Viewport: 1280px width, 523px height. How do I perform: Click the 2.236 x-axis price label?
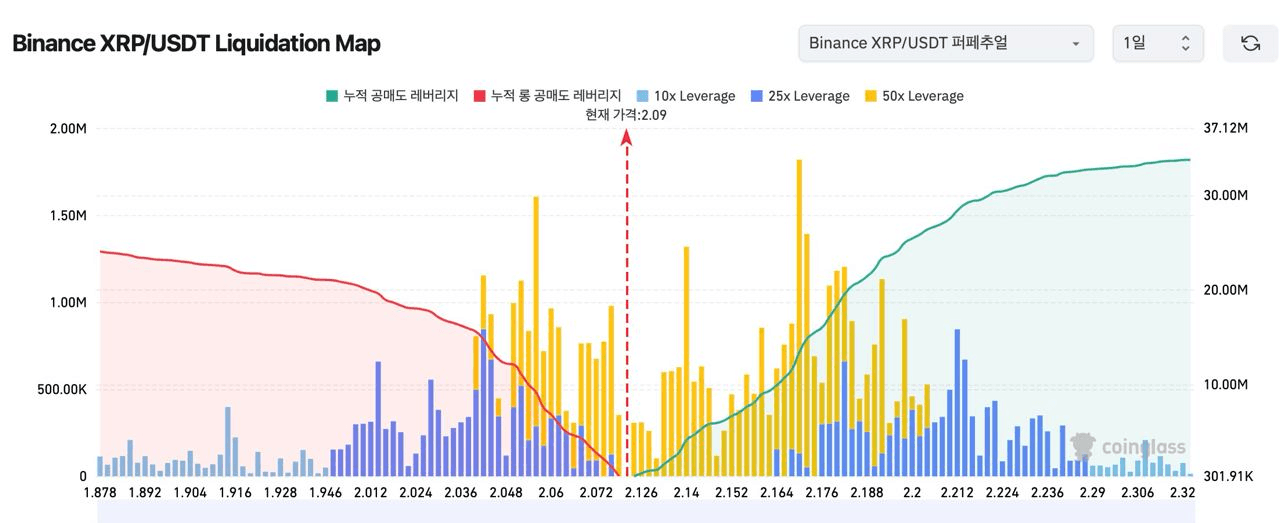pos(1047,493)
